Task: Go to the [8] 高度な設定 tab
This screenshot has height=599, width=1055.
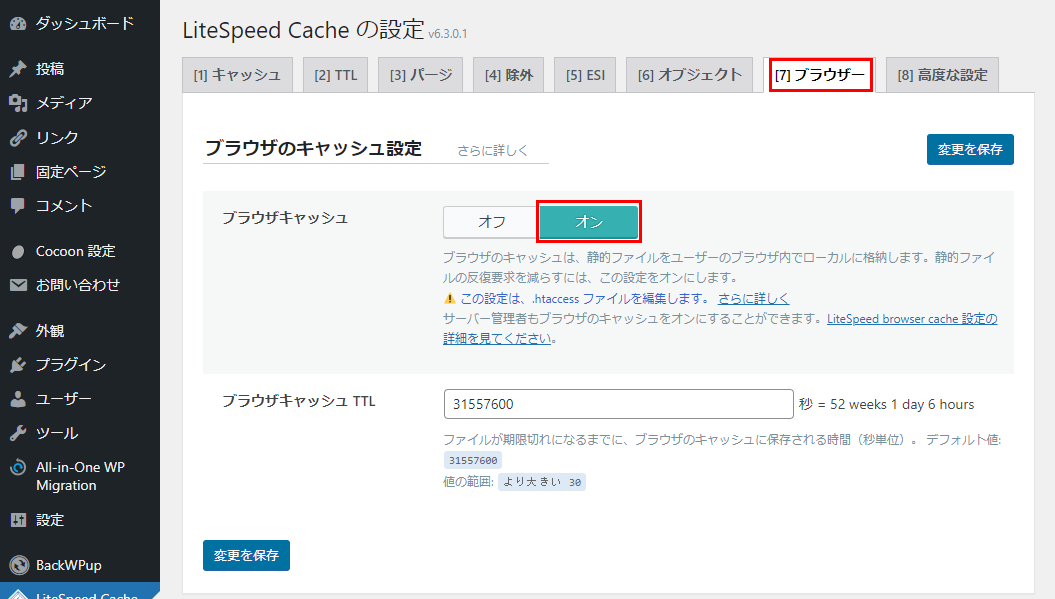Action: (941, 75)
